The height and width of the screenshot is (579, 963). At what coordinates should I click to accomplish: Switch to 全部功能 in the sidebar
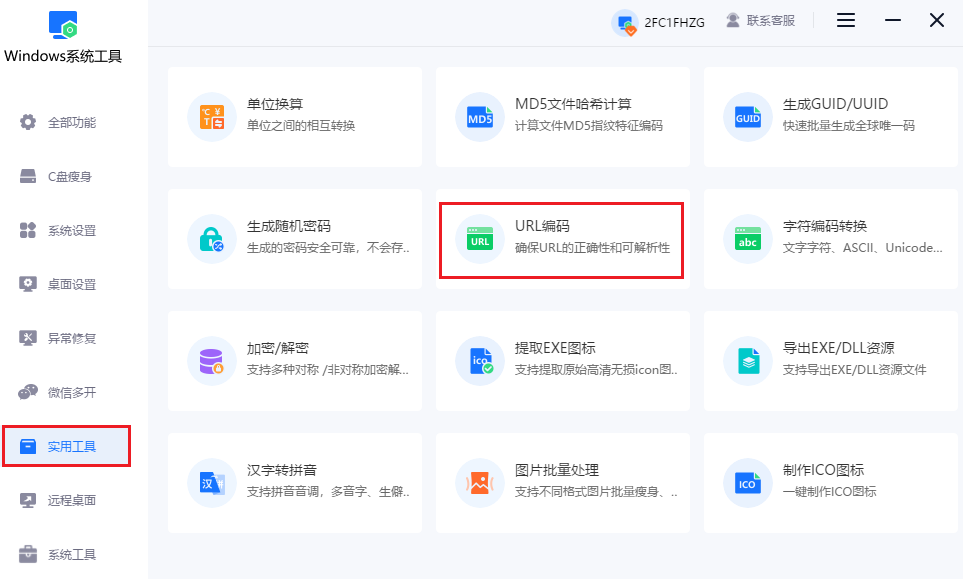71,123
